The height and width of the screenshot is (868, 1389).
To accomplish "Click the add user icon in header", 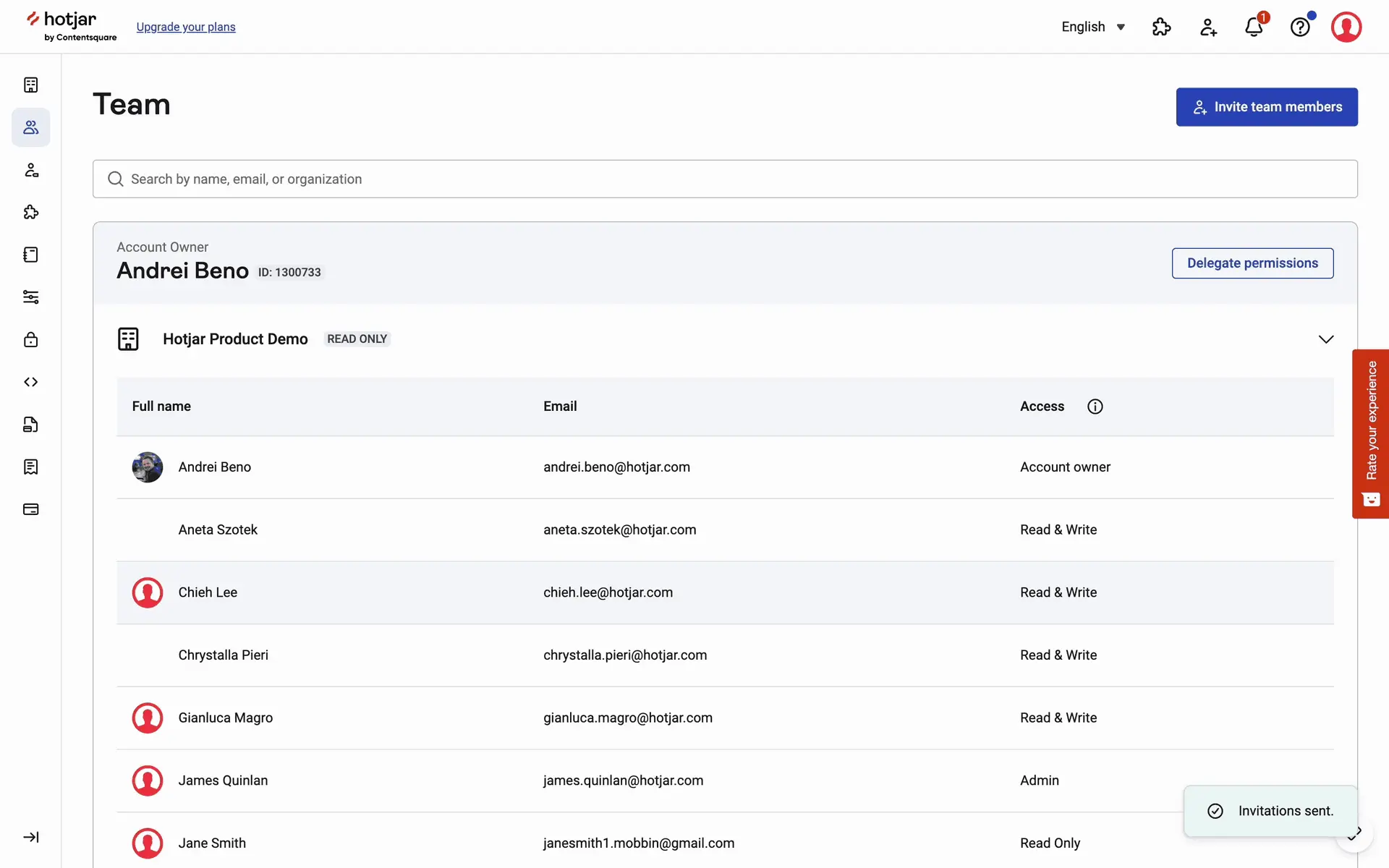I will pyautogui.click(x=1208, y=27).
